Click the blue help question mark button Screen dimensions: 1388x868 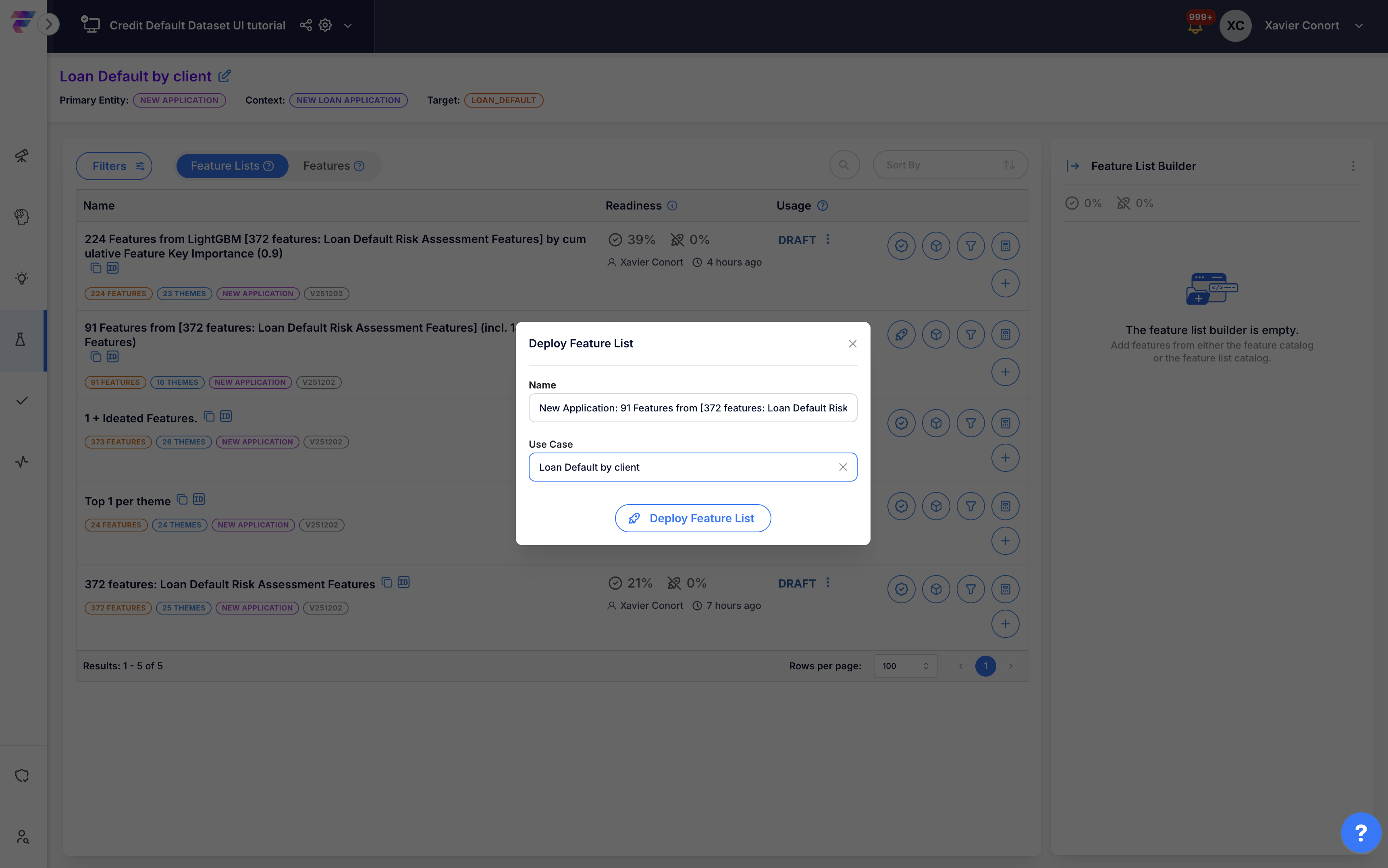(x=1361, y=833)
